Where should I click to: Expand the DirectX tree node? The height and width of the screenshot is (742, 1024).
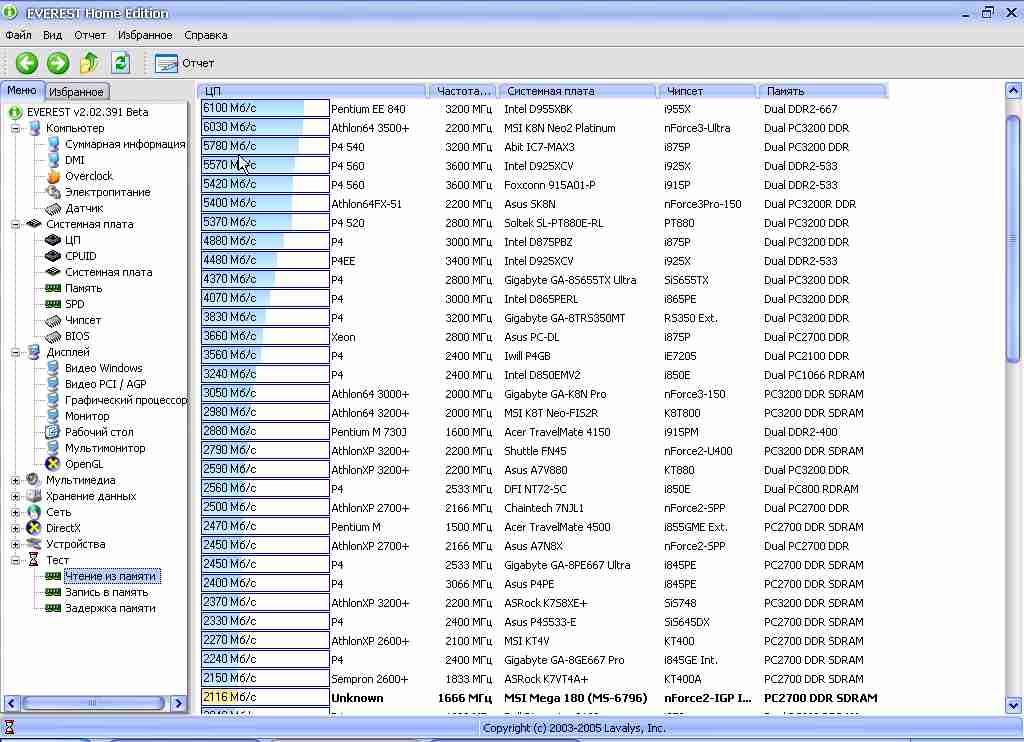(16, 528)
